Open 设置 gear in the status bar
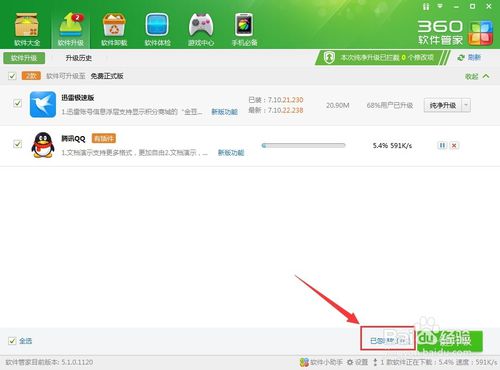This screenshot has height=370, width=500. pyautogui.click(x=357, y=362)
